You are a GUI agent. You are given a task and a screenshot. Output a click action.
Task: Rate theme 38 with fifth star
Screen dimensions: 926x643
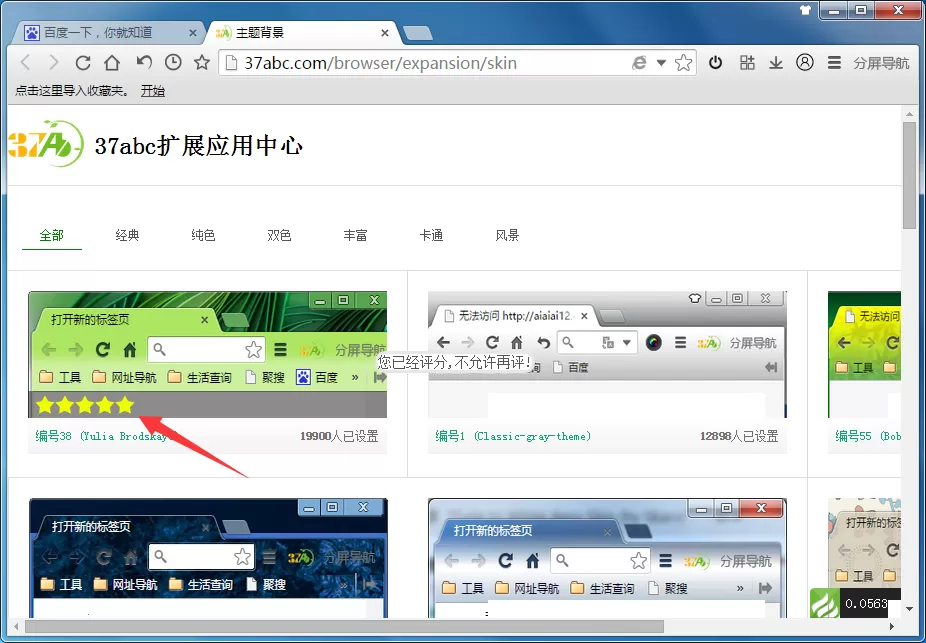tap(125, 405)
